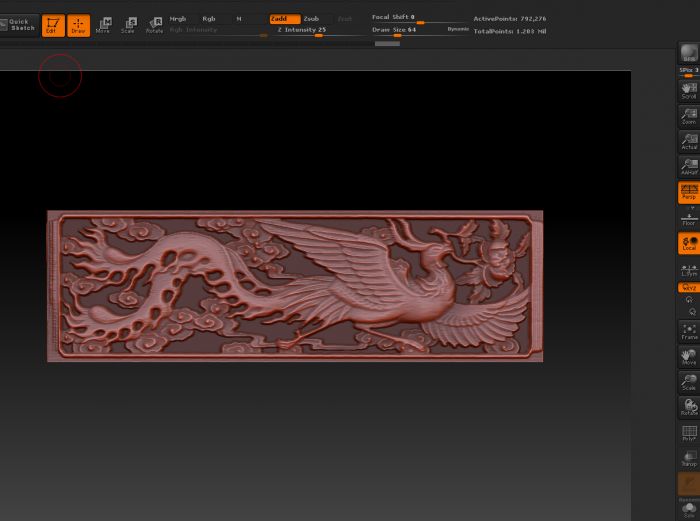Open the Quick Sketch mode
700x521 pixels.
[x=18, y=25]
